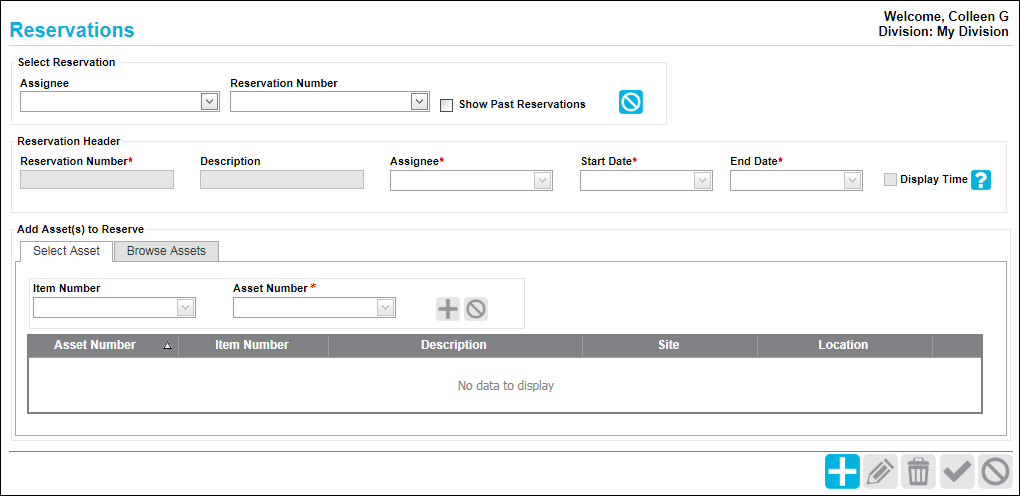
Task: Click the Description column header
Action: [x=455, y=346]
